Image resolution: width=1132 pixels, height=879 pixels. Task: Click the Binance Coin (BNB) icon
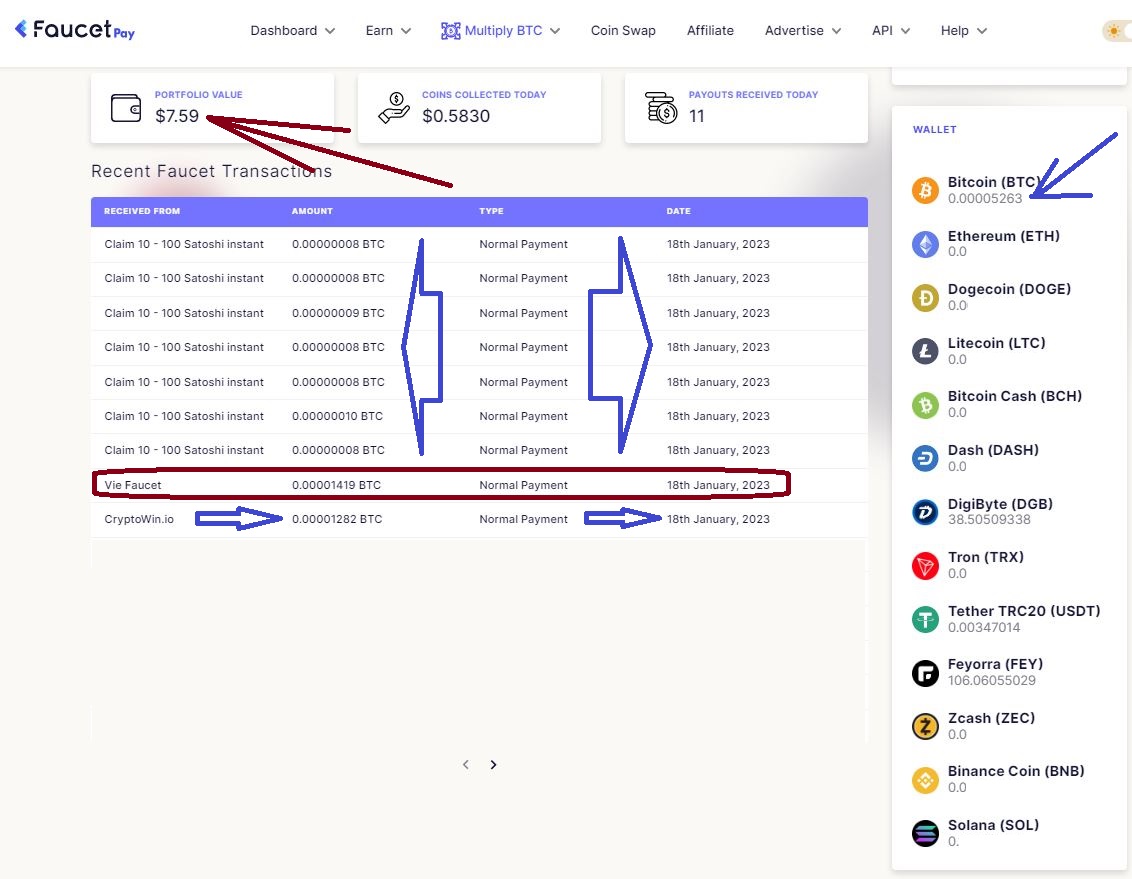tap(925, 780)
